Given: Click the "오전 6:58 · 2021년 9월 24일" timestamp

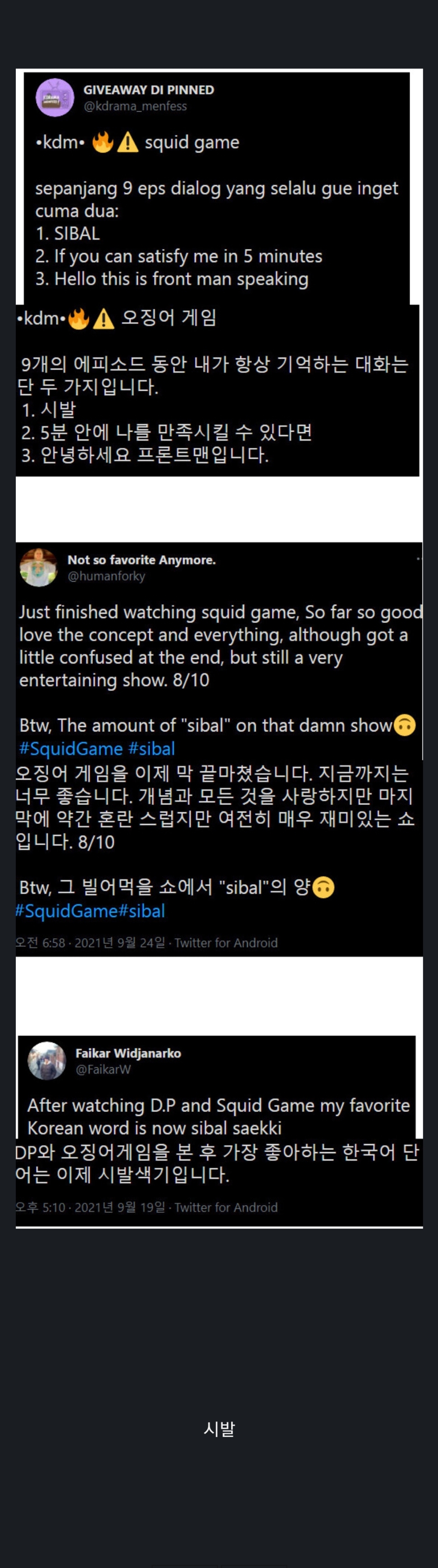Looking at the screenshot, I should click(x=90, y=943).
